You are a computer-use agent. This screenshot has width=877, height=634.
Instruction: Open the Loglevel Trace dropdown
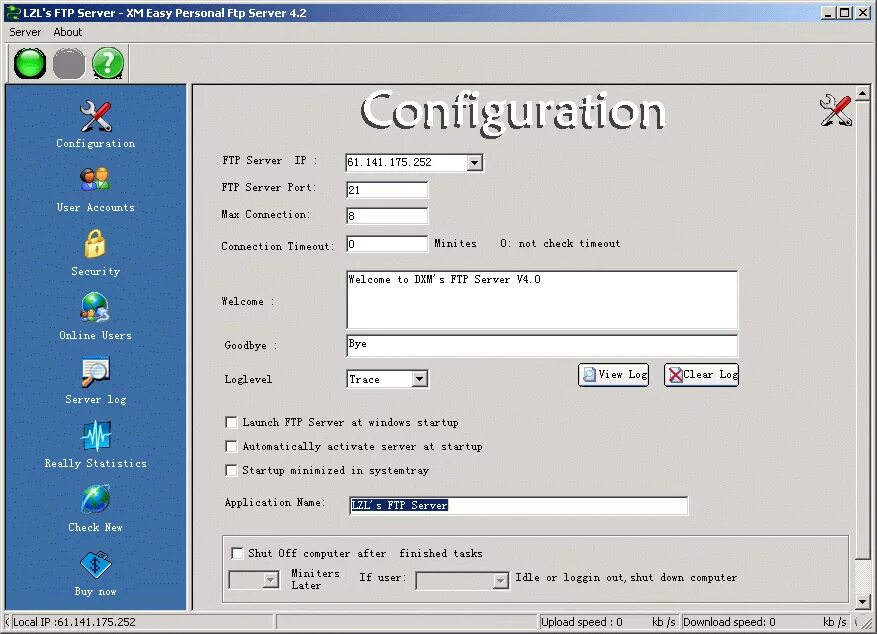tap(419, 379)
